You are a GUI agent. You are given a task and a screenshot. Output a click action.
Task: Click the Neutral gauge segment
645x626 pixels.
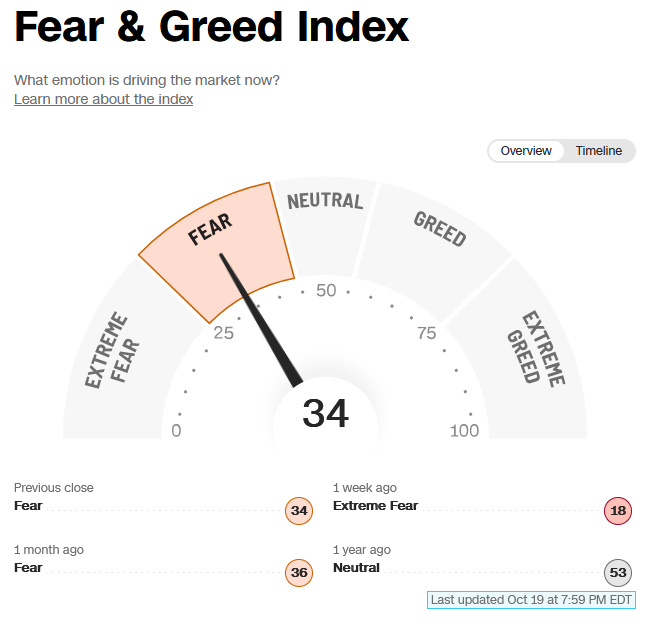pos(325,226)
